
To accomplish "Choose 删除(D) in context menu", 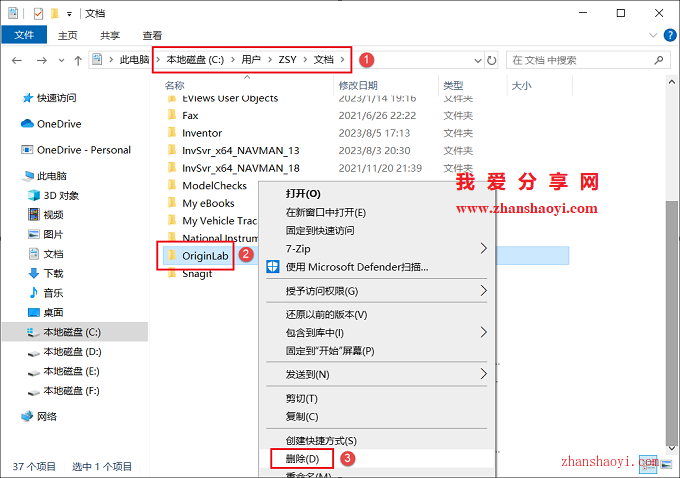I will click(302, 459).
